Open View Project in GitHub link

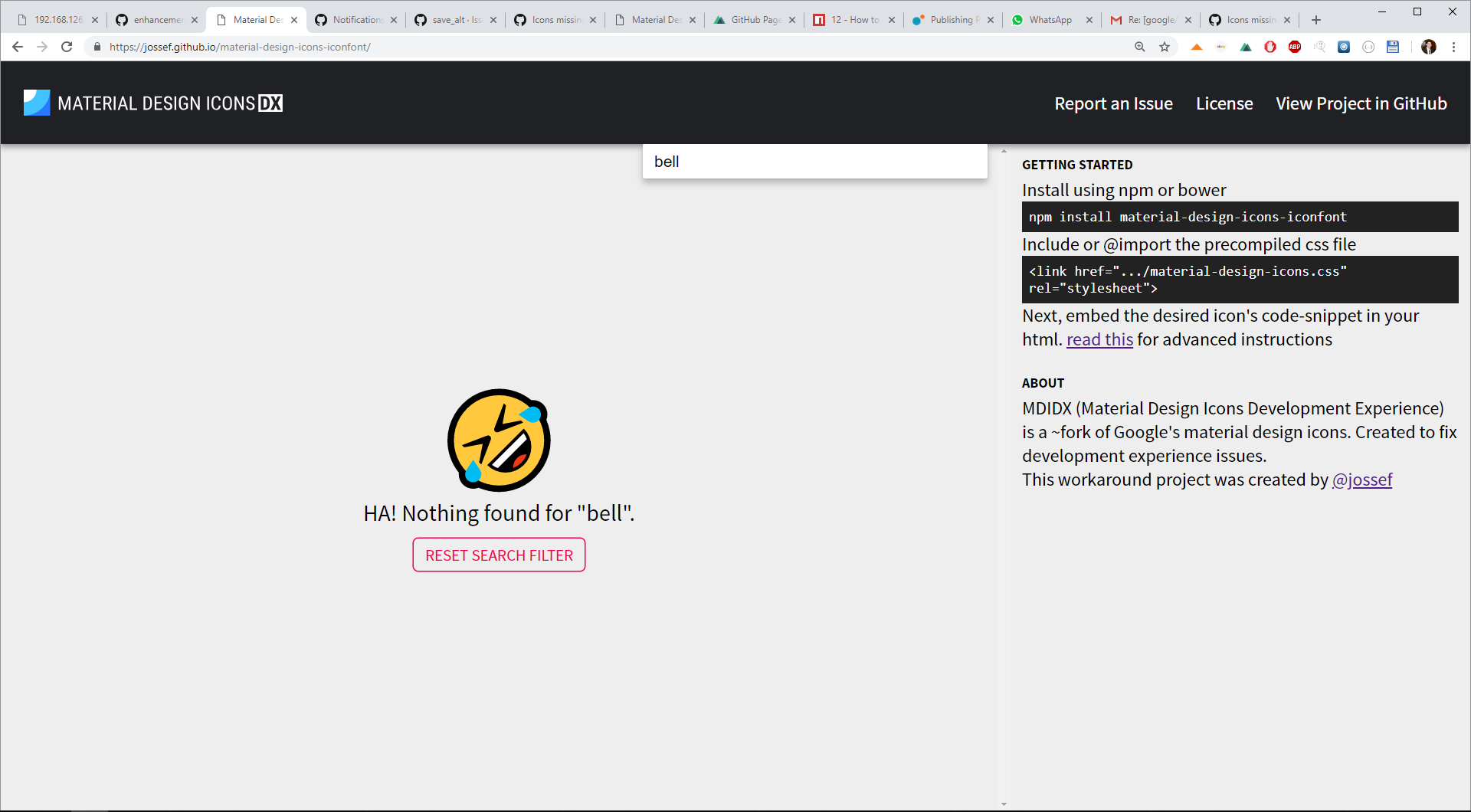(1361, 103)
